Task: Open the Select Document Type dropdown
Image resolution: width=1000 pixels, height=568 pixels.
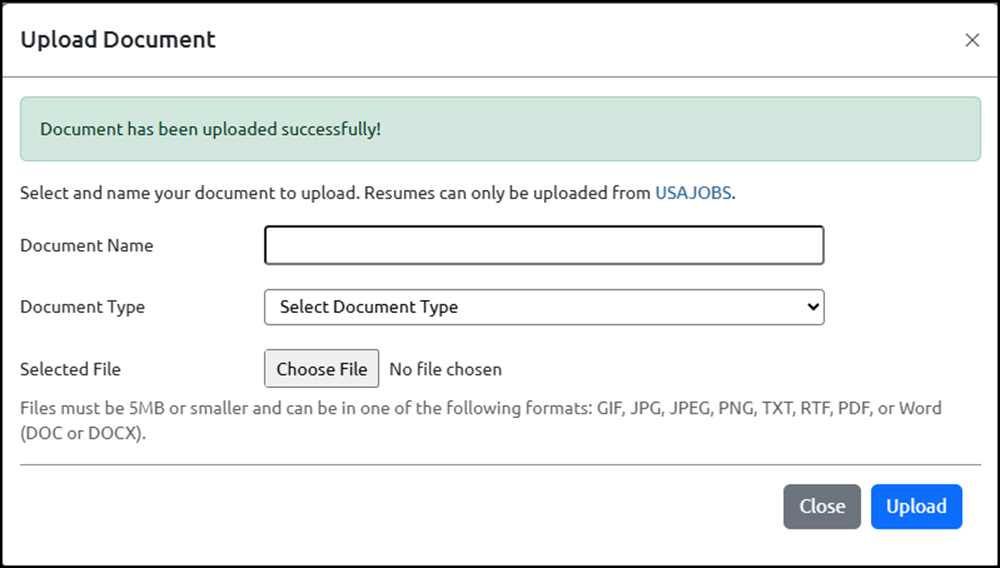Action: point(544,307)
